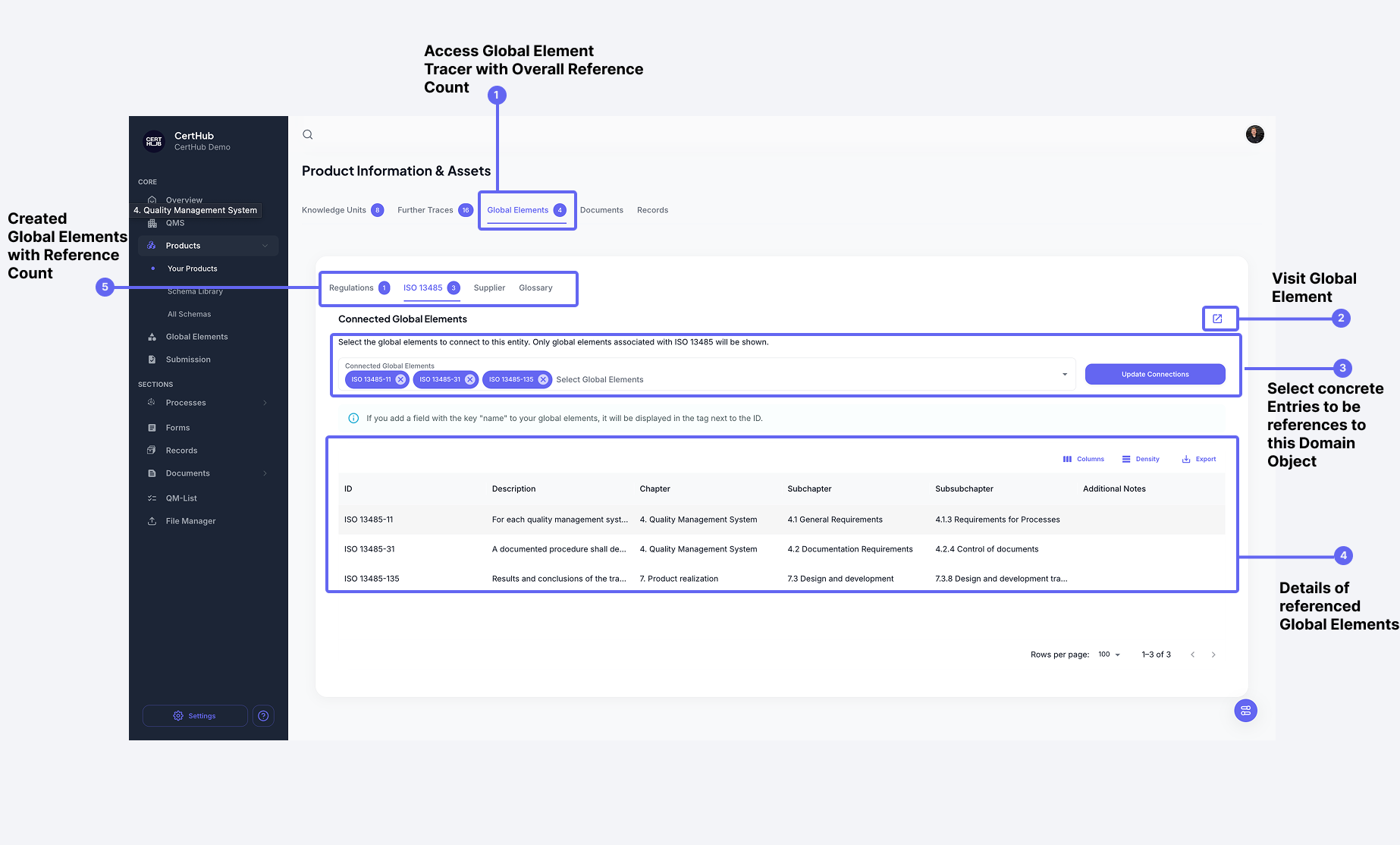Viewport: 1400px width, 845px height.
Task: Click the search magnifier icon
Action: [x=308, y=135]
